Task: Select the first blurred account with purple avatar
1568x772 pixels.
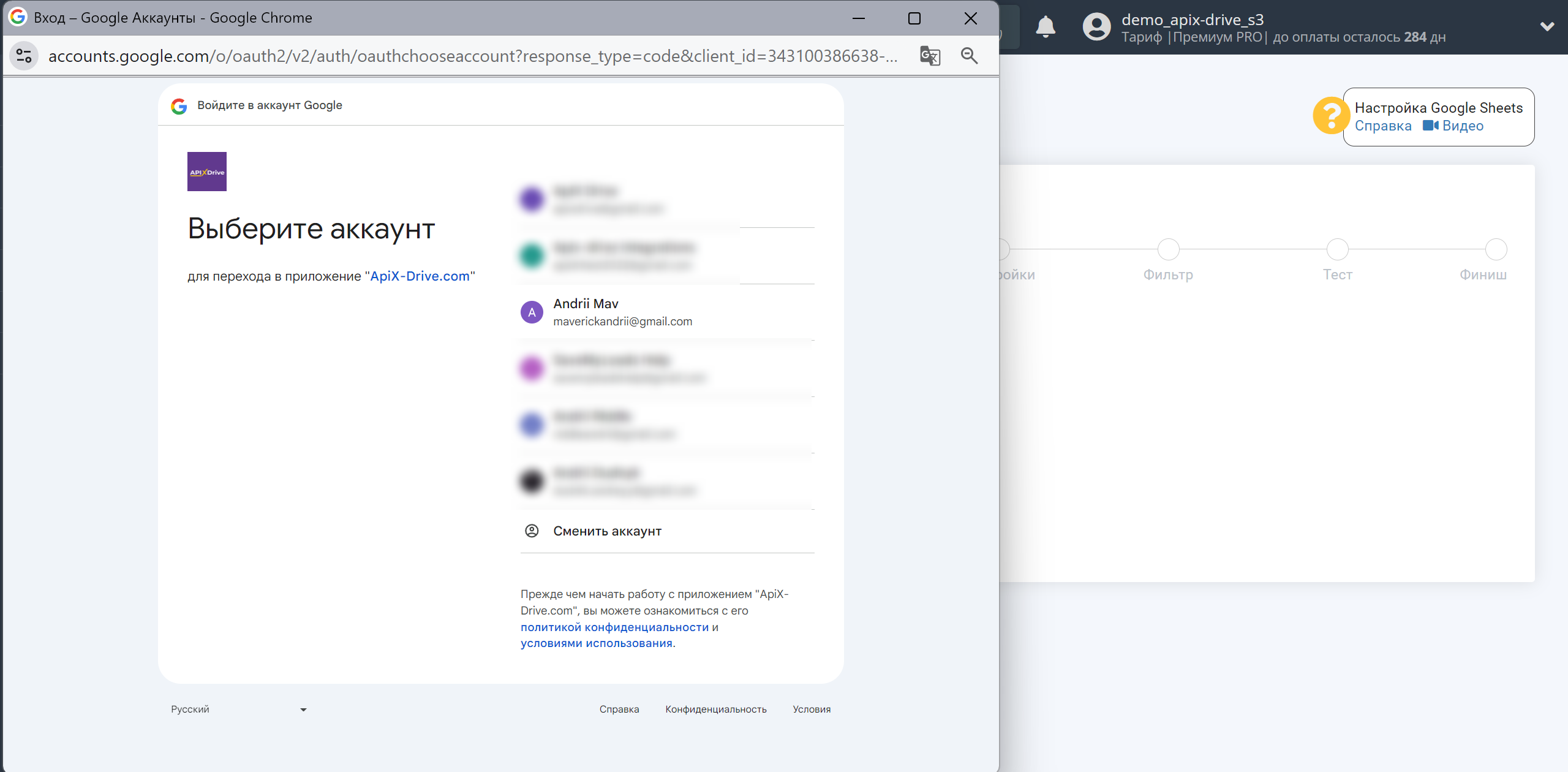Action: (667, 199)
